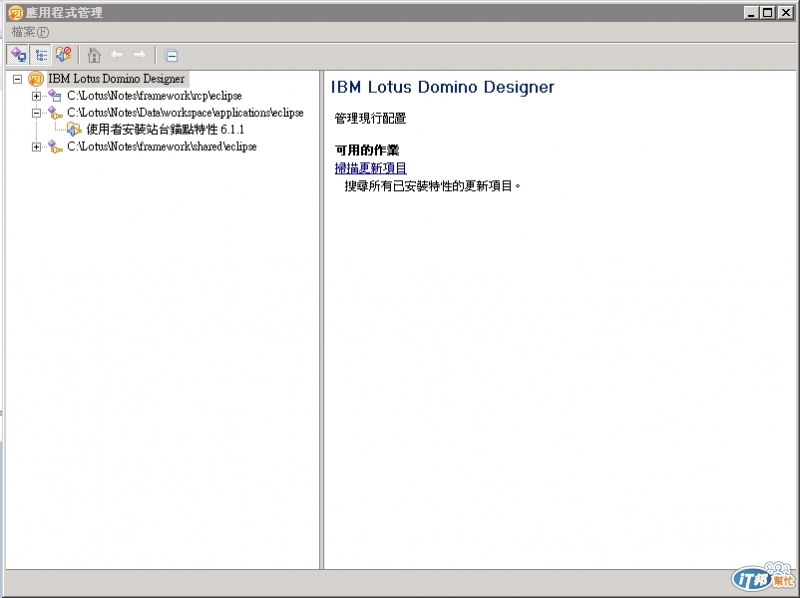Click the 應用程式管理 title bar icon

click(15, 12)
